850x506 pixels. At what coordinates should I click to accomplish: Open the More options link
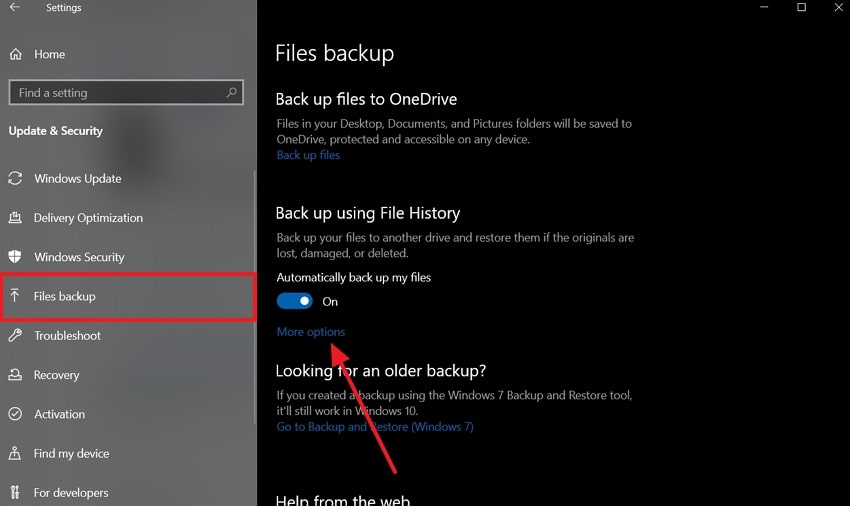311,332
